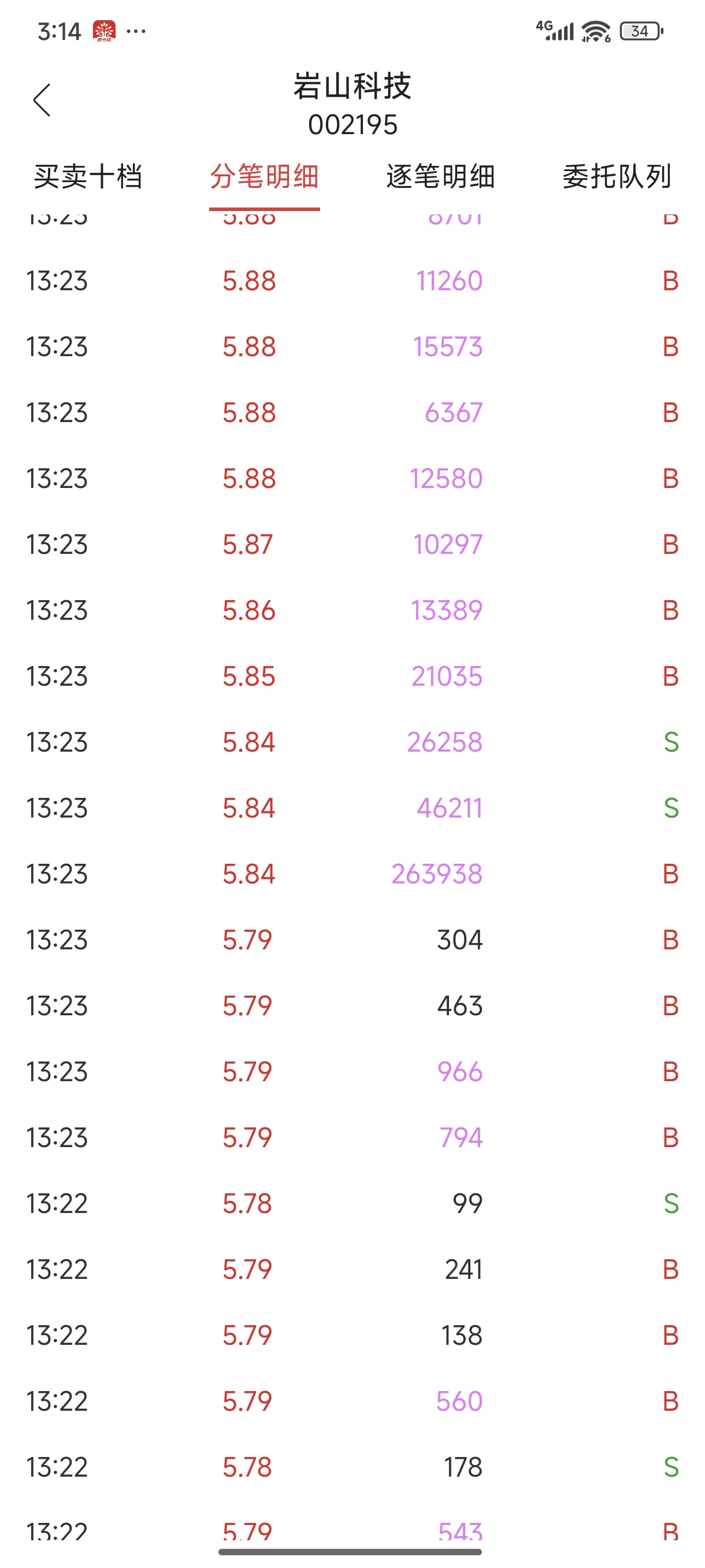This screenshot has height=1568, width=705.
Task: Tap the 5.87 price entry
Action: point(247,544)
